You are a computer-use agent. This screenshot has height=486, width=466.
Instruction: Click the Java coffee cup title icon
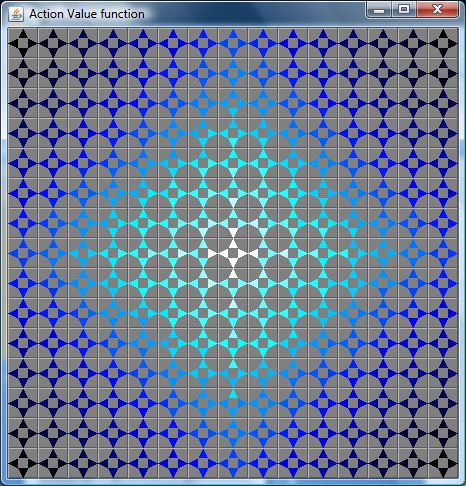[x=16, y=14]
